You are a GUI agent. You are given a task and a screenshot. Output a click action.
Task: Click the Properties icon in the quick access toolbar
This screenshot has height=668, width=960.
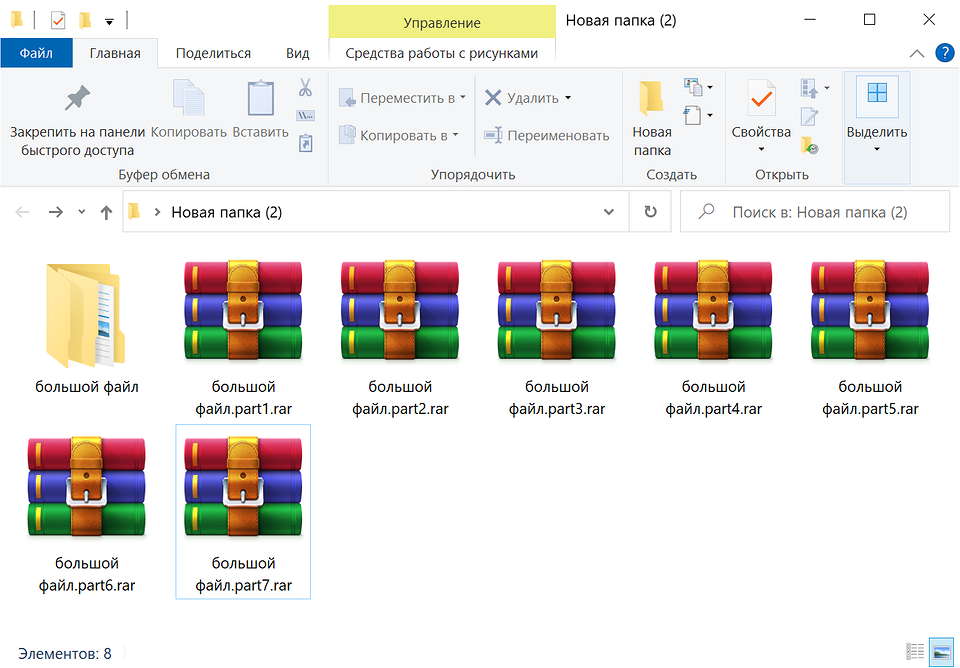click(x=58, y=20)
